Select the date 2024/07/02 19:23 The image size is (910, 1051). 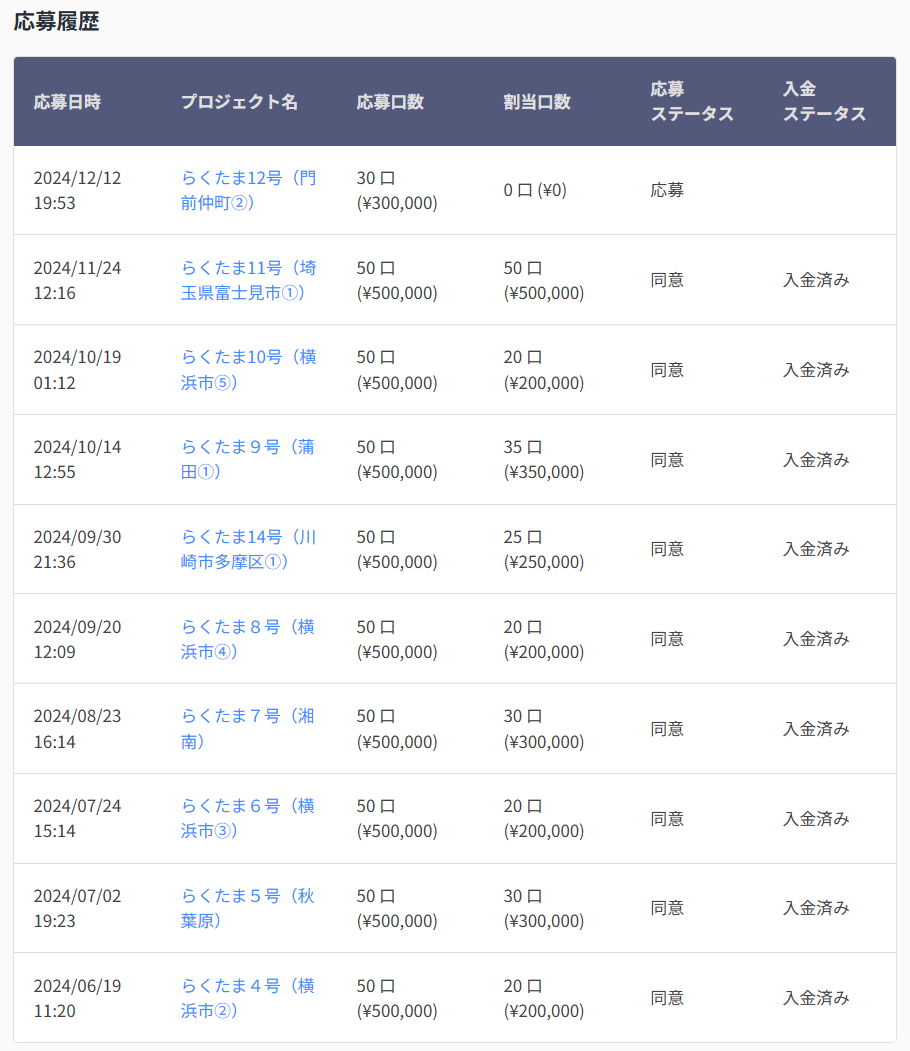click(x=78, y=908)
